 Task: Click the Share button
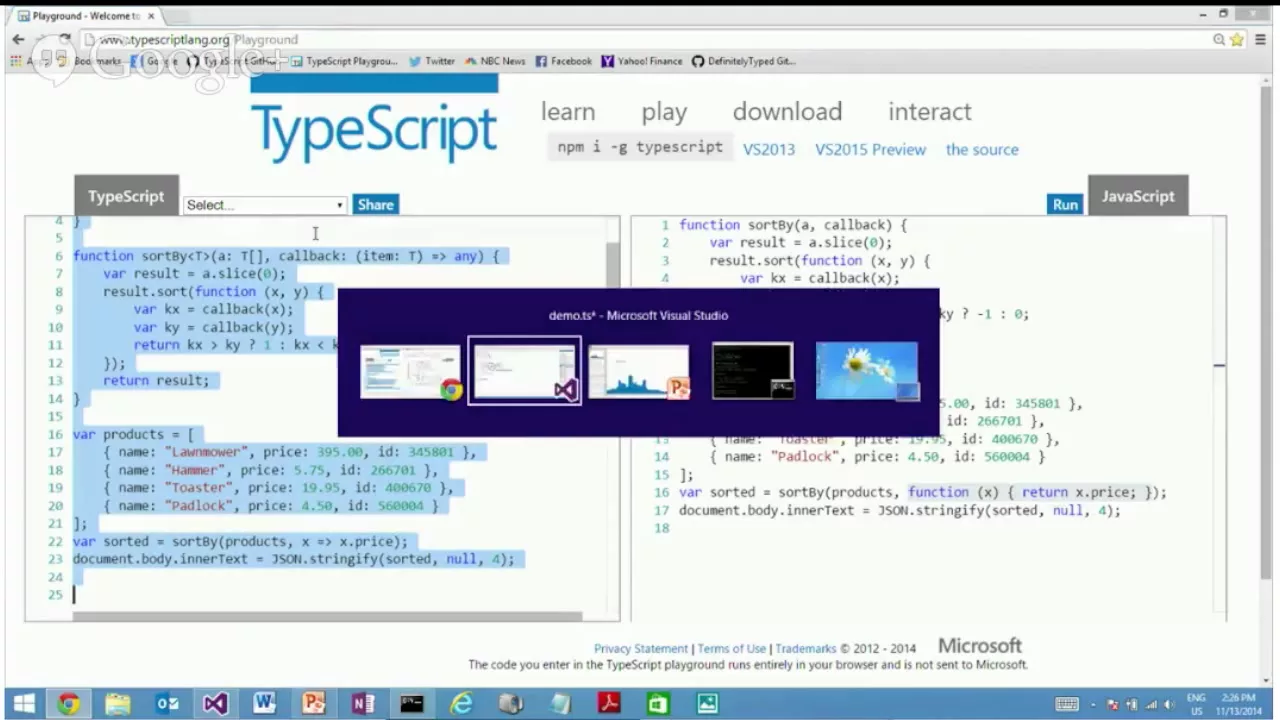(x=375, y=205)
